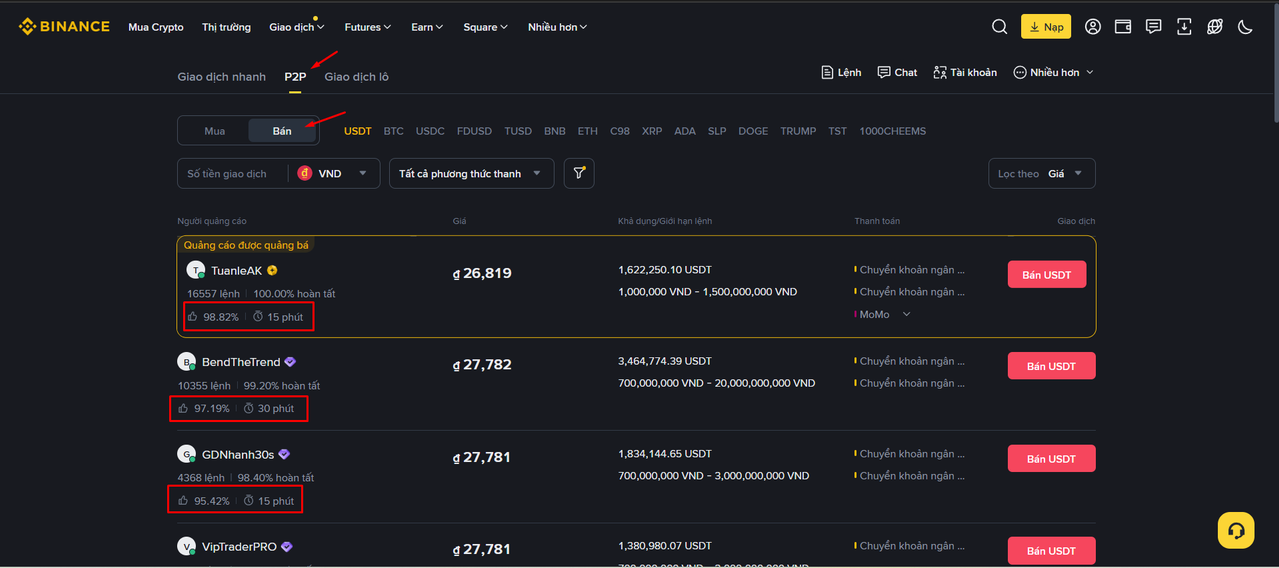
Task: Click the yellow Nạp deposit button
Action: [x=1045, y=27]
